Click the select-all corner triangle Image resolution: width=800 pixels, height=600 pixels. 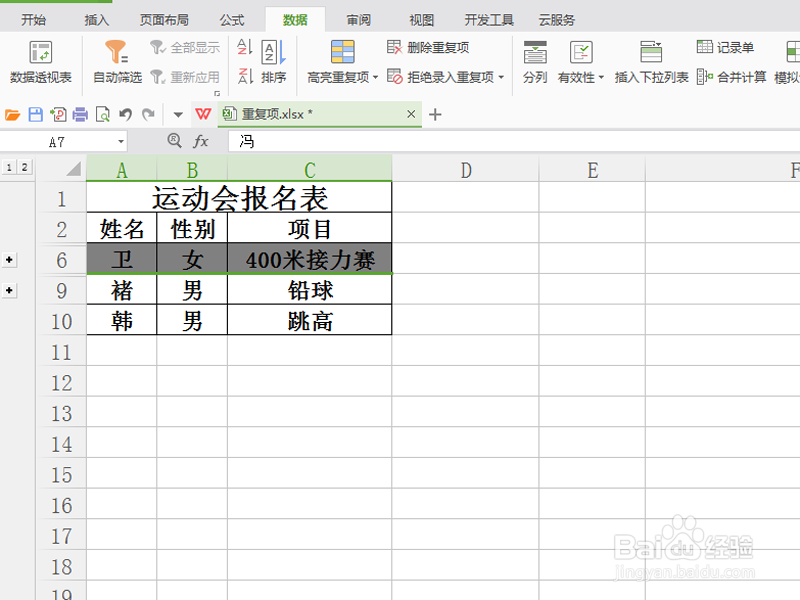point(73,168)
